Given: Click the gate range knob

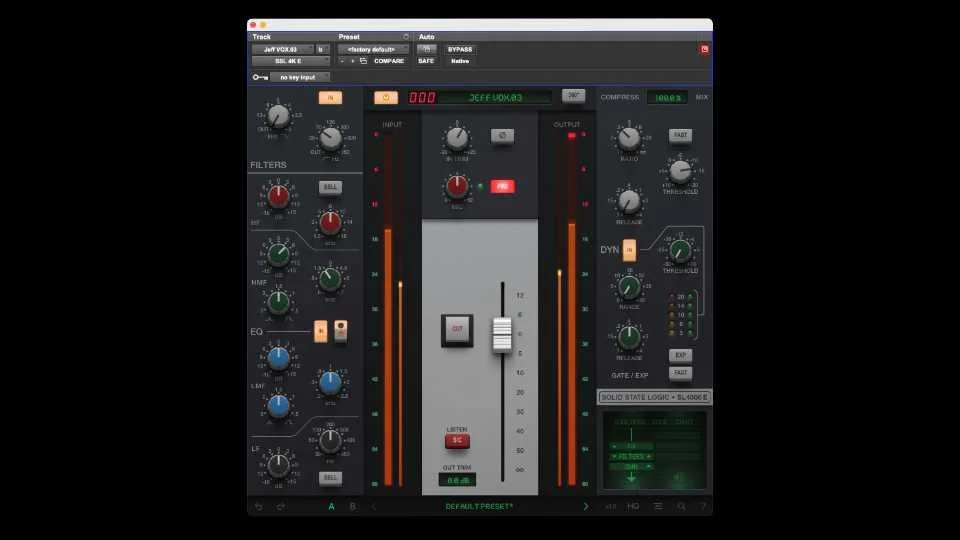Looking at the screenshot, I should 629,287.
